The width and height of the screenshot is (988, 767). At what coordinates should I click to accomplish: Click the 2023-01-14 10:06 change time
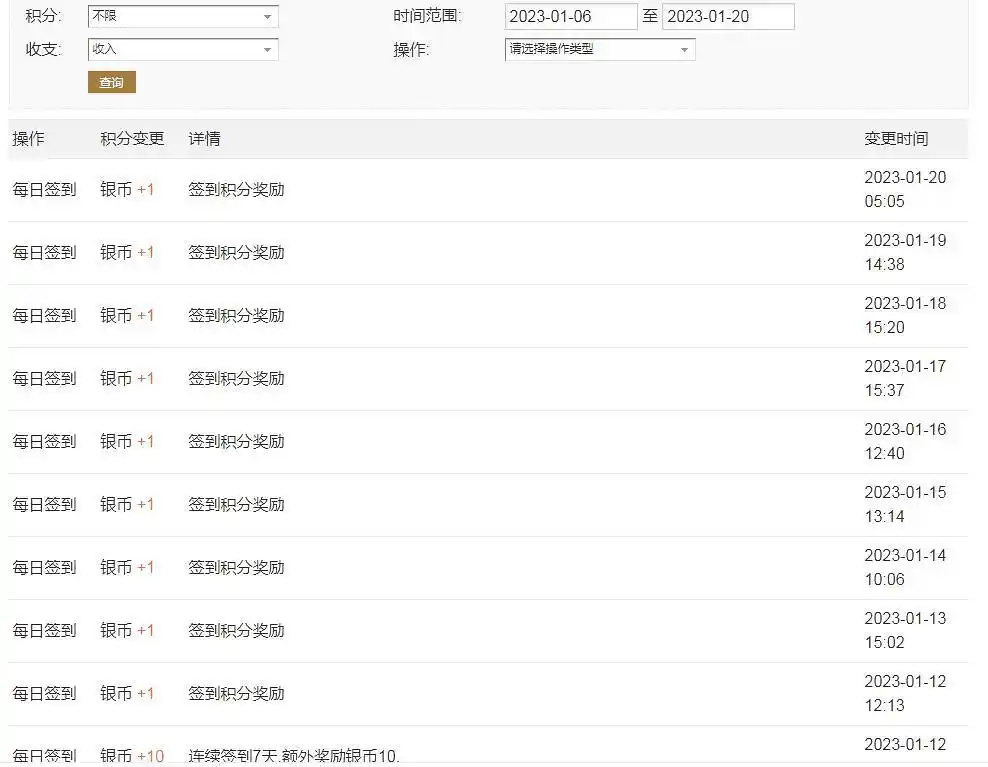[x=904, y=567]
